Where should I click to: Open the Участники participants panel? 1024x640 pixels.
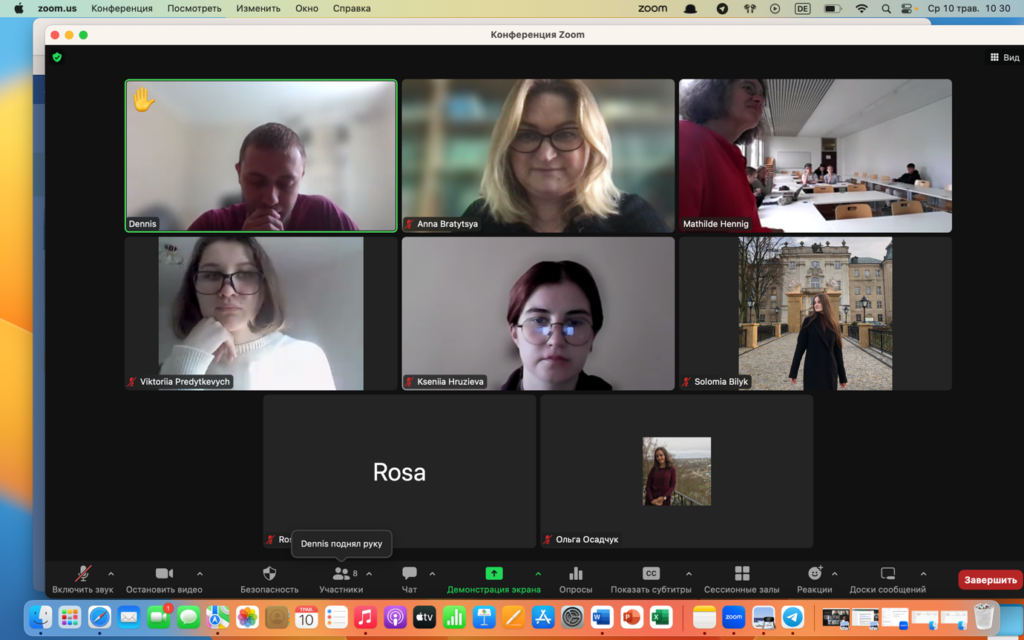tap(341, 574)
